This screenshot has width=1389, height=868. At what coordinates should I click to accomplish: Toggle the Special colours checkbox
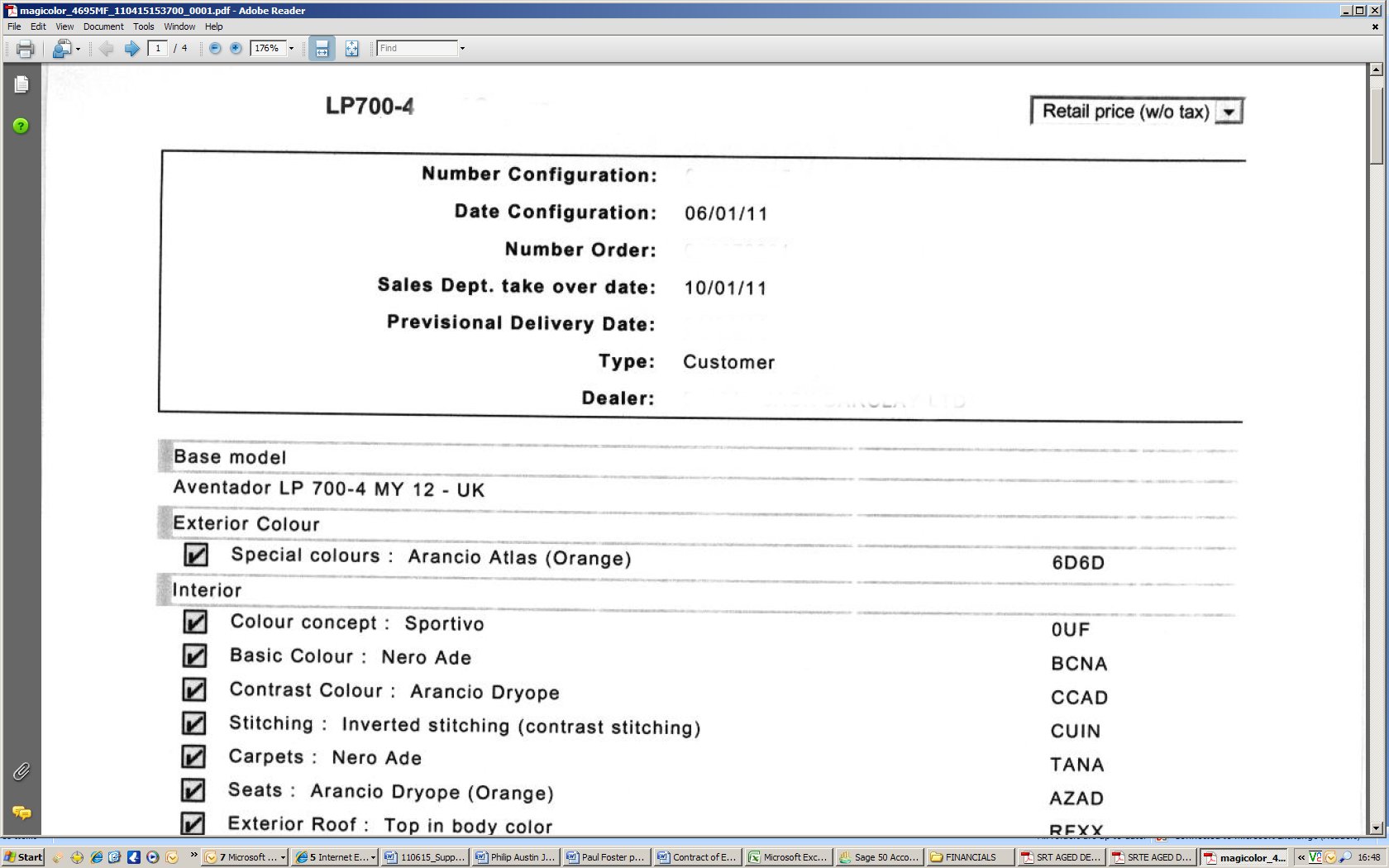coord(196,555)
